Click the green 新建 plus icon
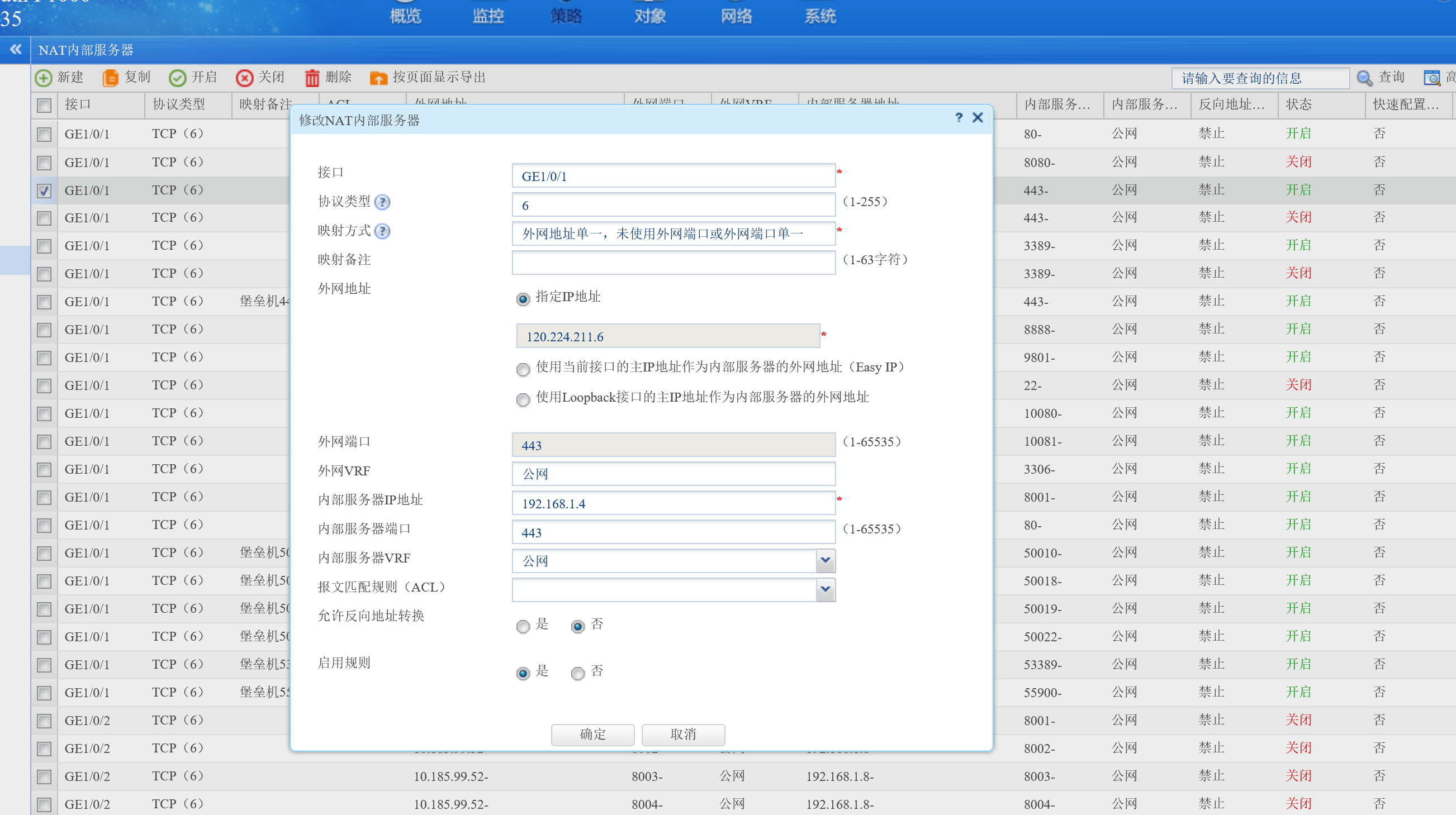1456x815 pixels. tap(44, 78)
